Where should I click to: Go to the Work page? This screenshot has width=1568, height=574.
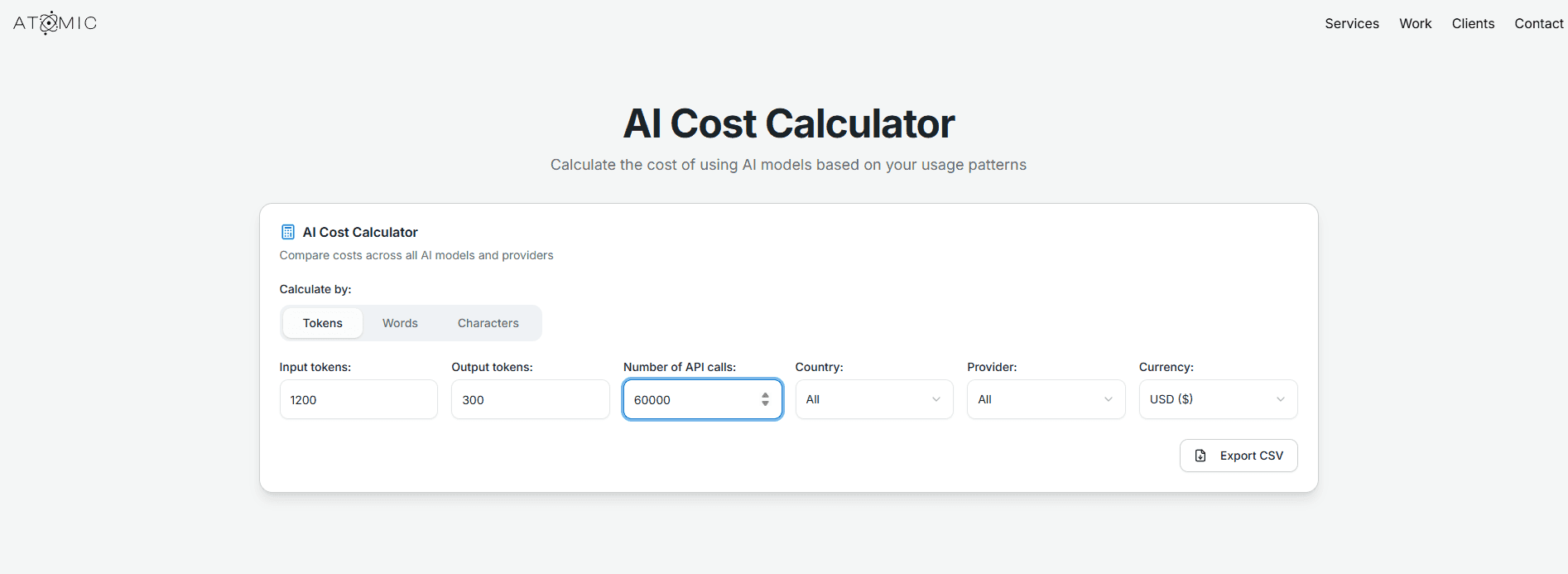pyautogui.click(x=1415, y=23)
